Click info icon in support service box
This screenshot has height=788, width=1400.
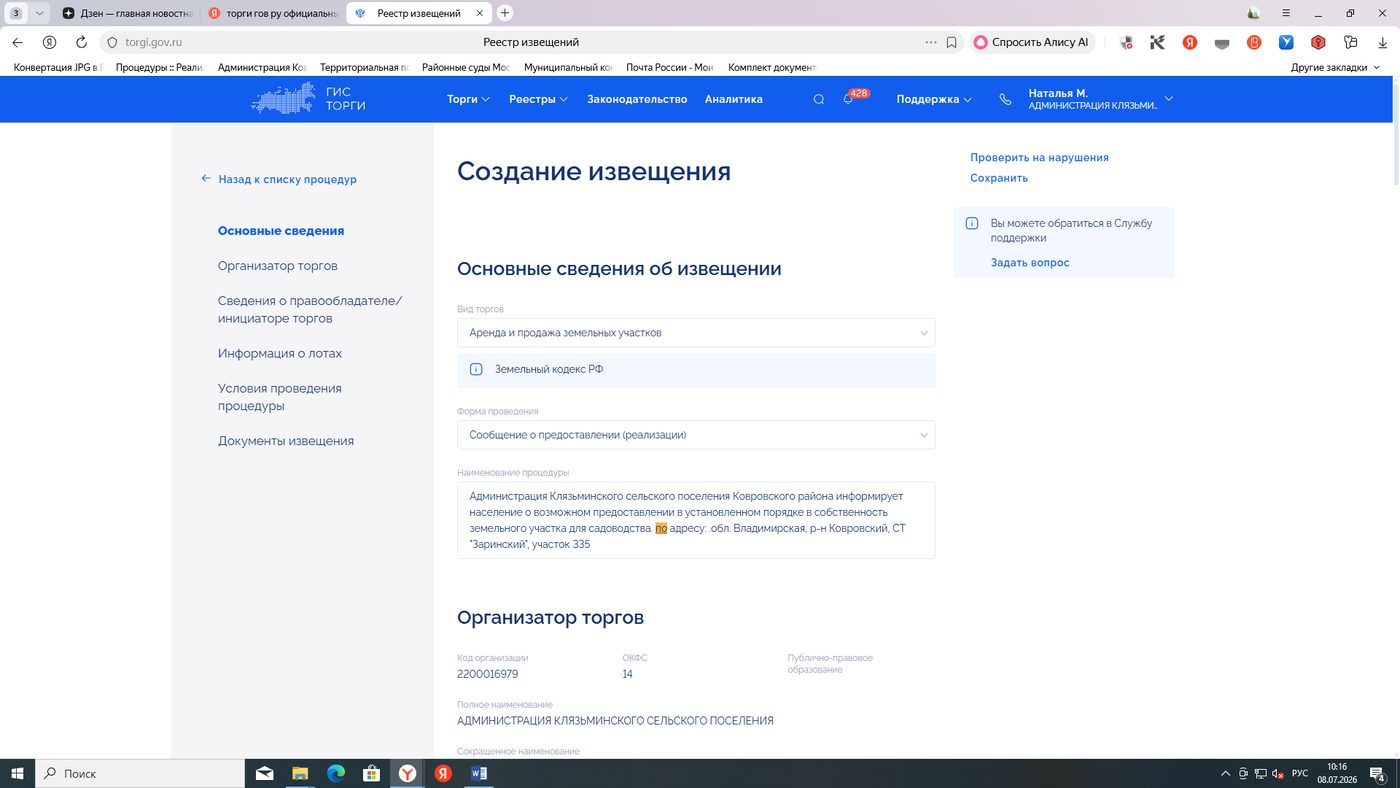coord(972,224)
